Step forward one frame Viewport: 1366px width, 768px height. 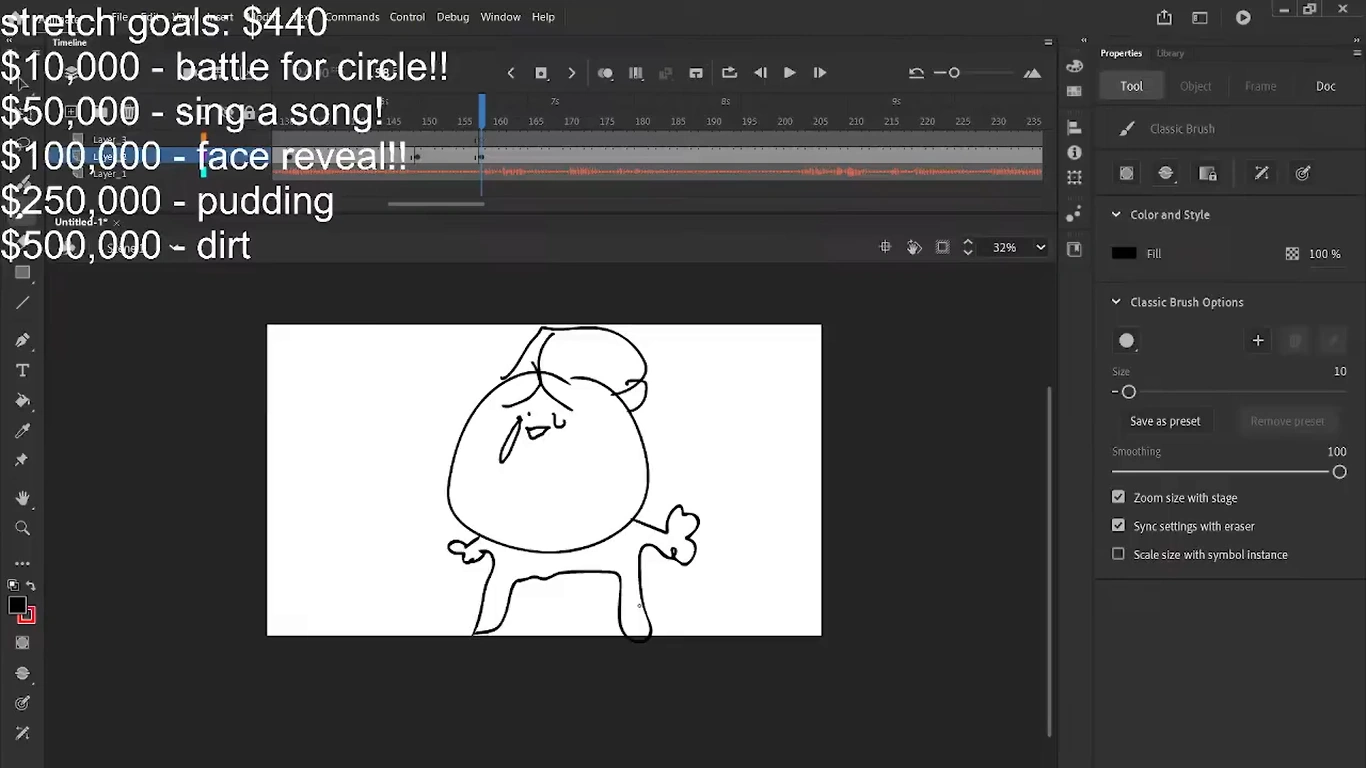[819, 73]
